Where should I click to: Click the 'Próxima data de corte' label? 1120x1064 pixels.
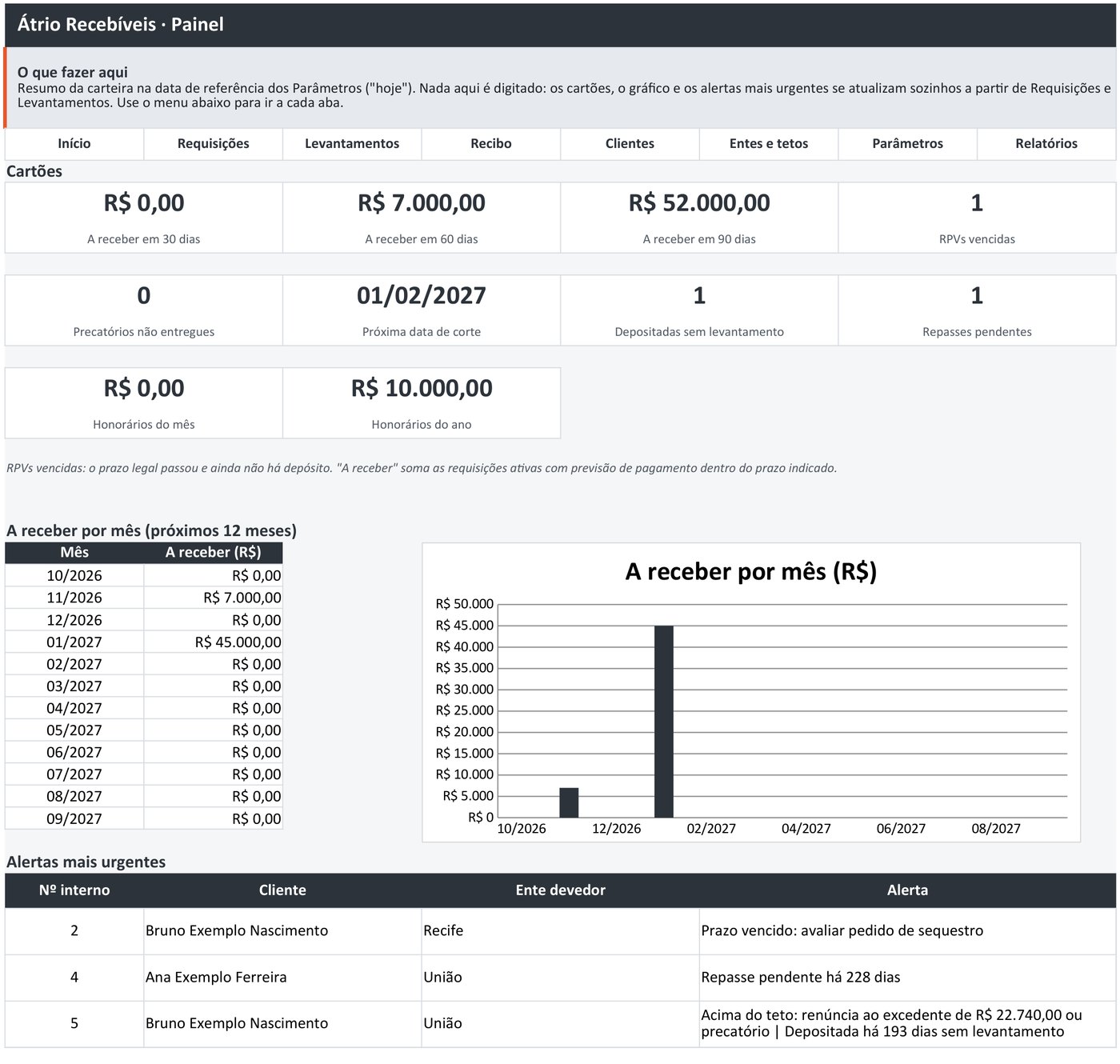(x=422, y=332)
